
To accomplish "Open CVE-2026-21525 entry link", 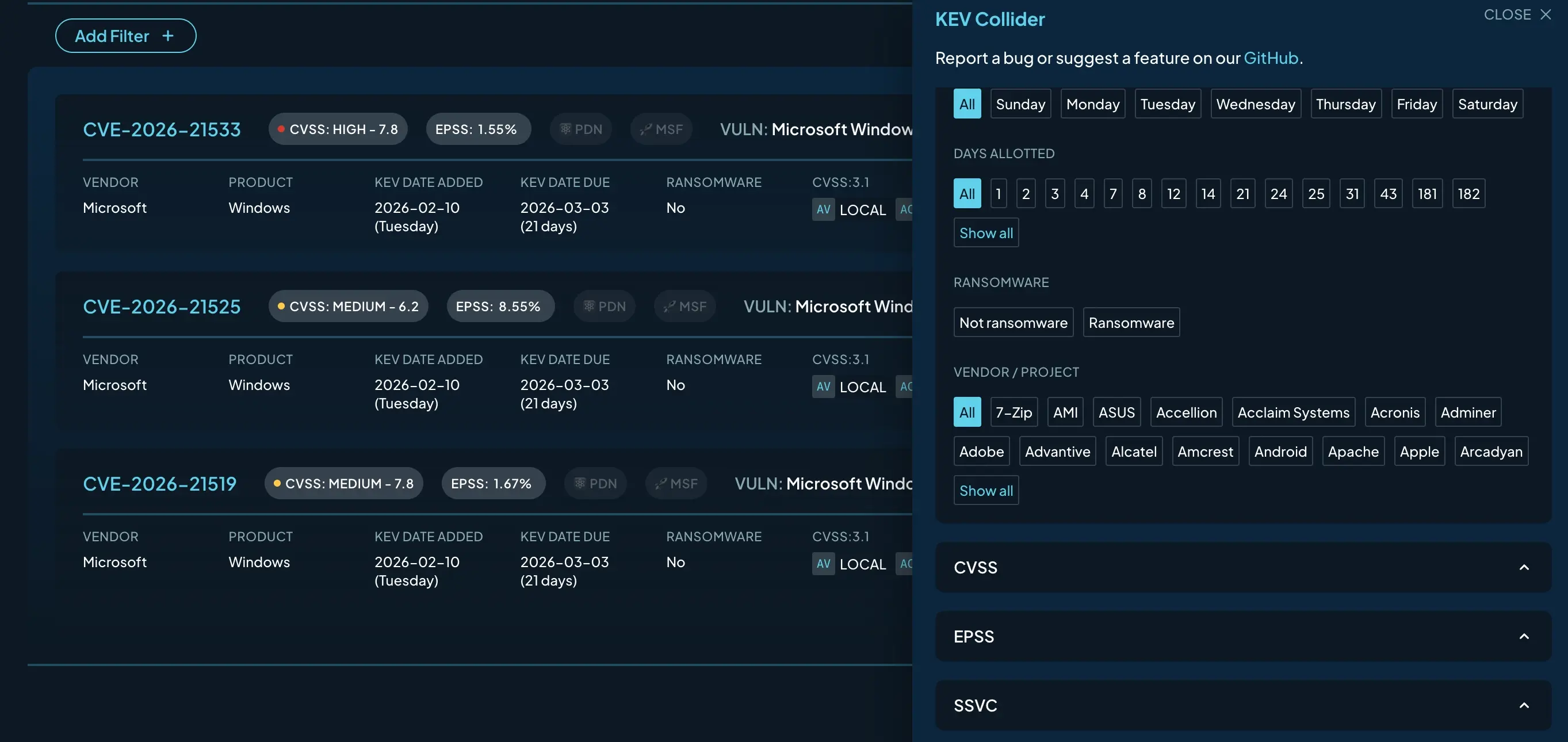I will [161, 306].
